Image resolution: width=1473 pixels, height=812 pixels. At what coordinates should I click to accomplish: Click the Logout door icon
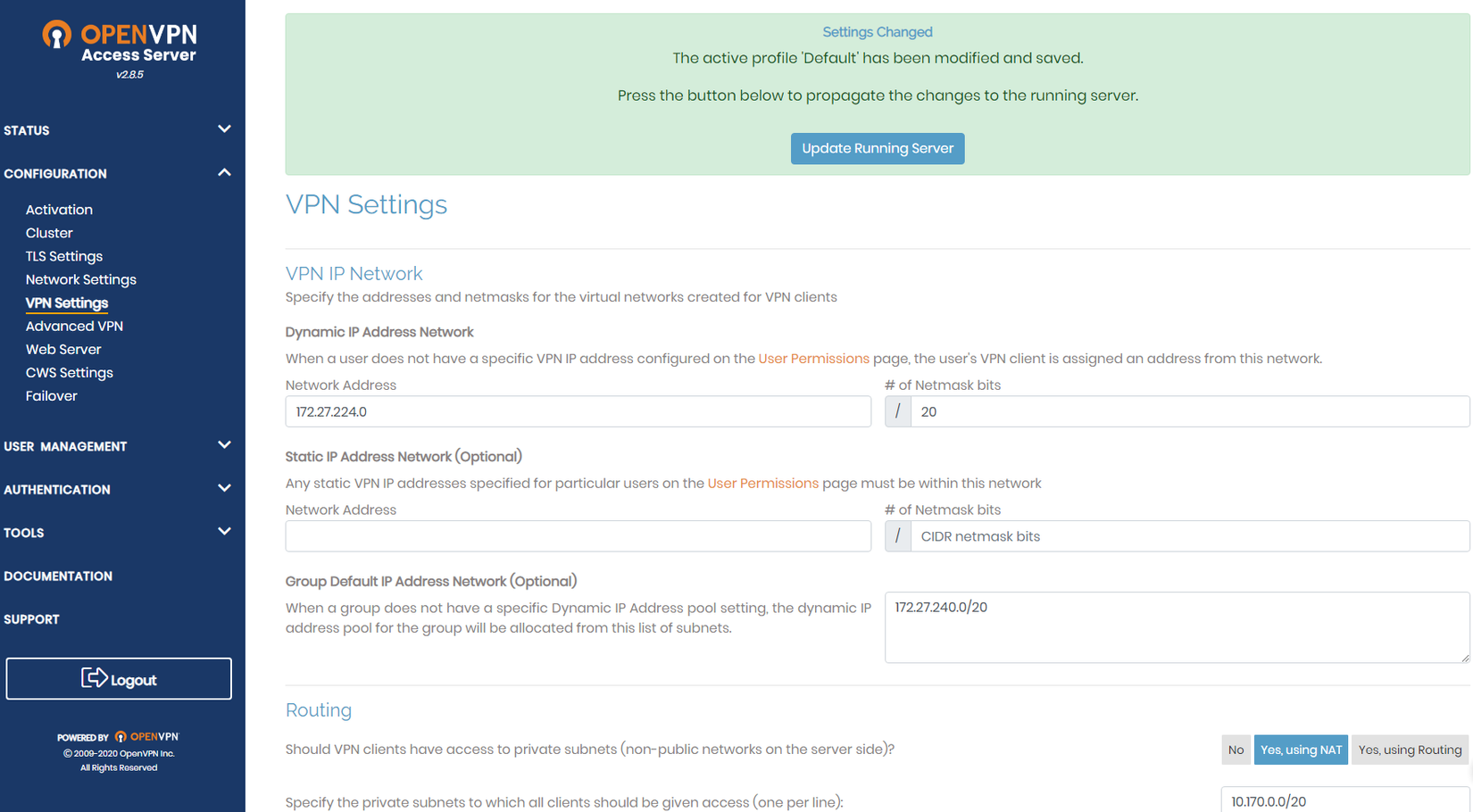[x=94, y=678]
